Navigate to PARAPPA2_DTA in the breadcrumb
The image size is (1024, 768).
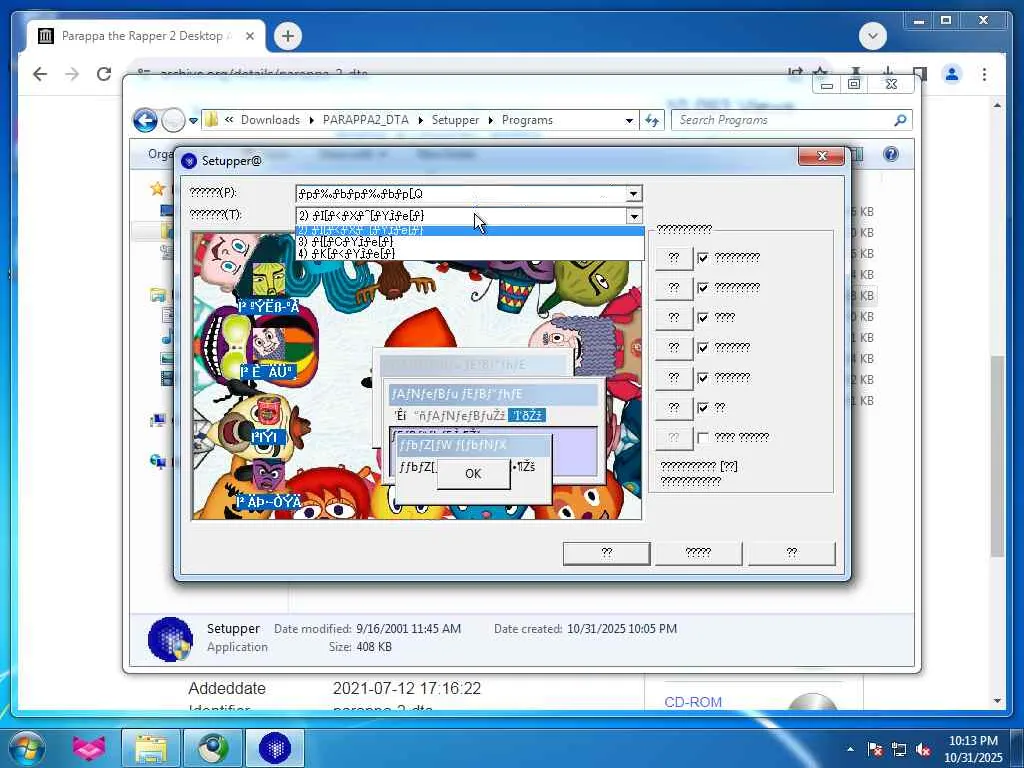tap(366, 120)
